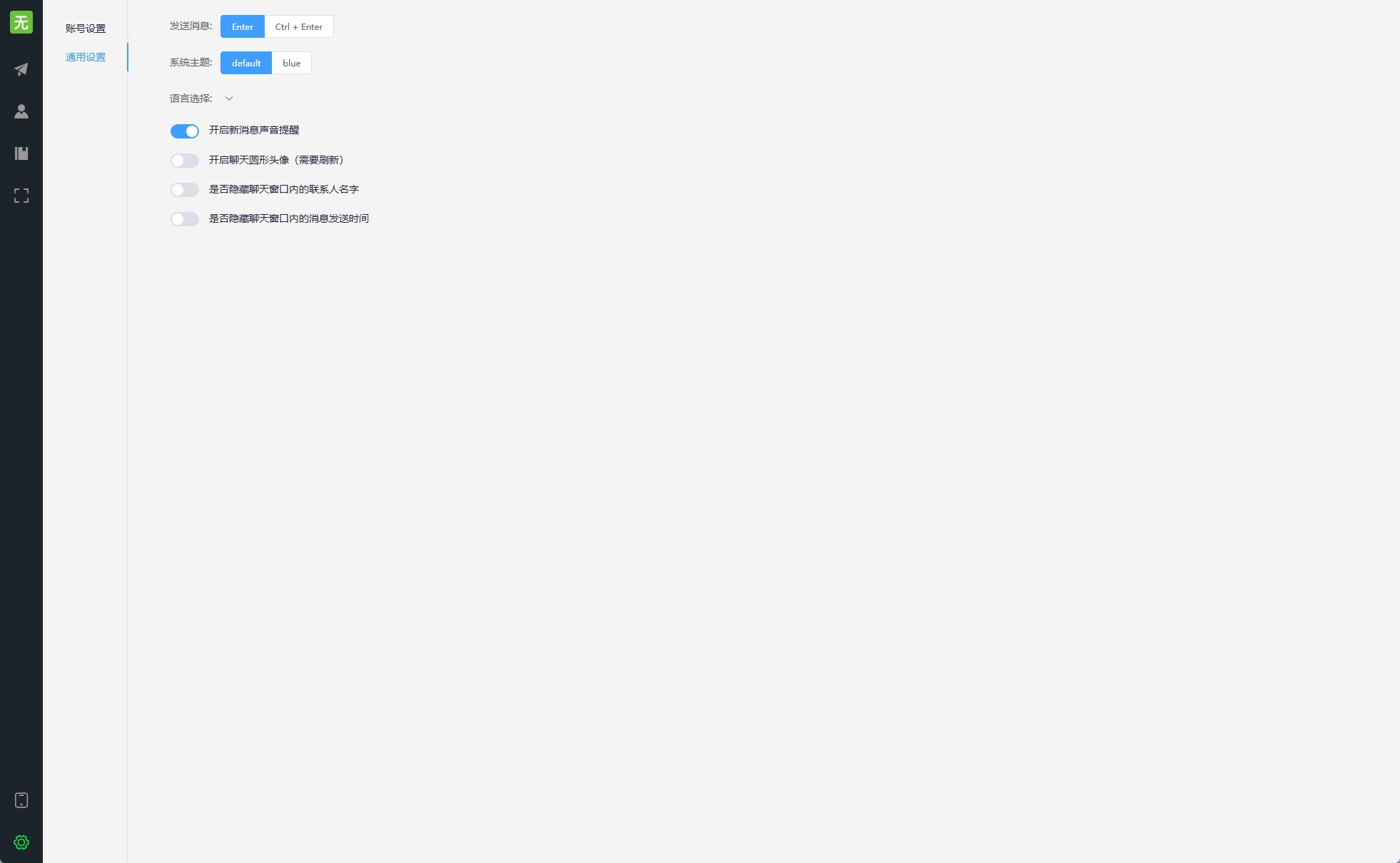Image resolution: width=1400 pixels, height=863 pixels.
Task: Switch system theme to blue
Action: (291, 63)
